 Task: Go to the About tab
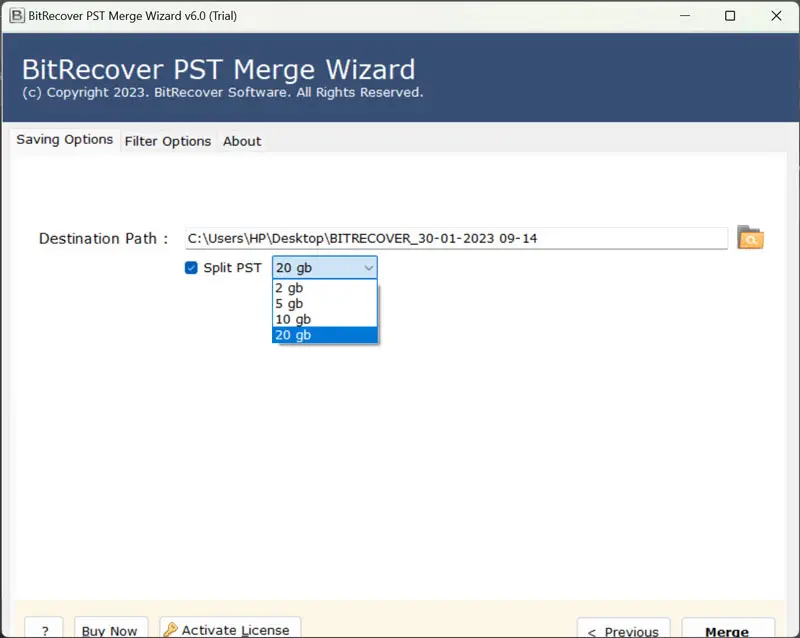(242, 141)
